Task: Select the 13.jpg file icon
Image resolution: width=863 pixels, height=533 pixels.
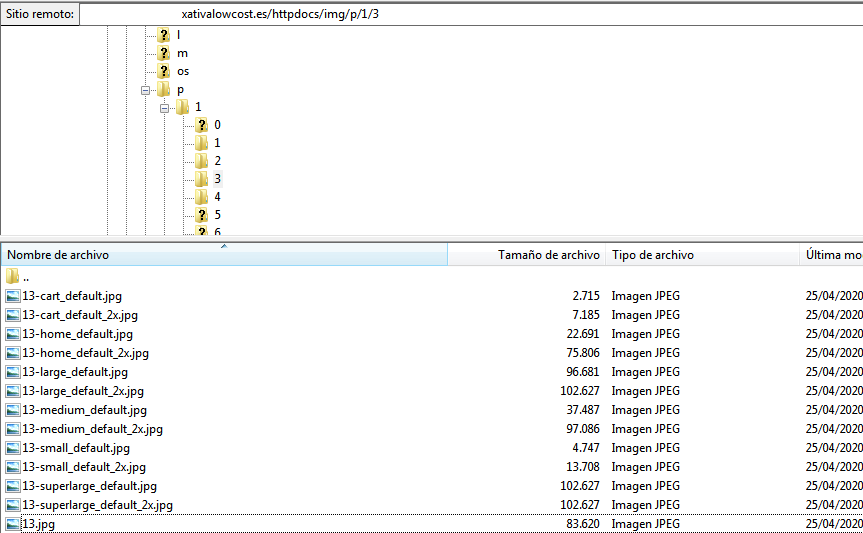Action: point(13,524)
